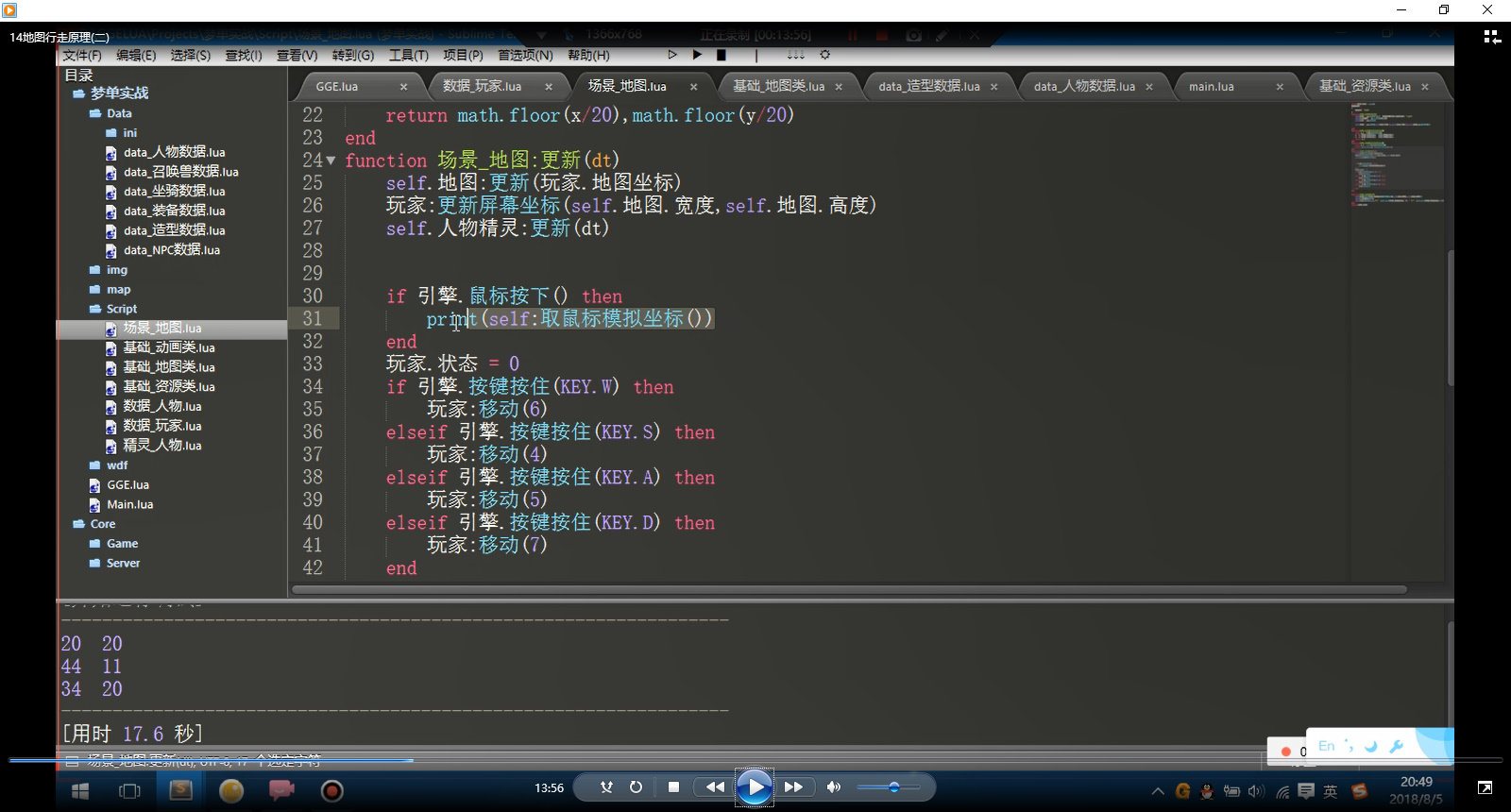
Task: Open the Action Center notifications icon
Action: point(1306,791)
